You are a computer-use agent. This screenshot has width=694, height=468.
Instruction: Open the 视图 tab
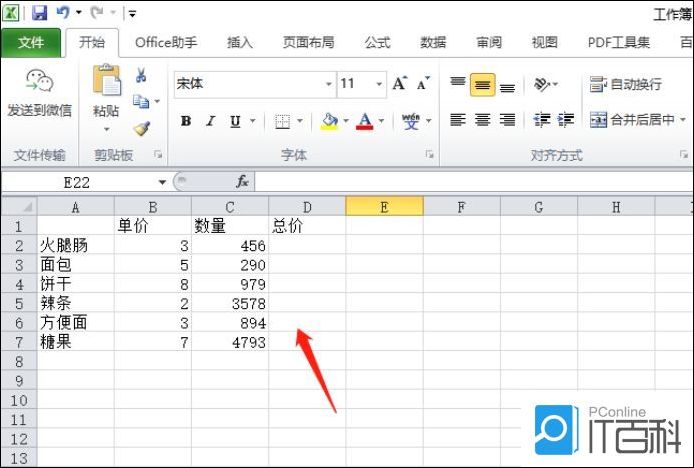click(x=544, y=43)
